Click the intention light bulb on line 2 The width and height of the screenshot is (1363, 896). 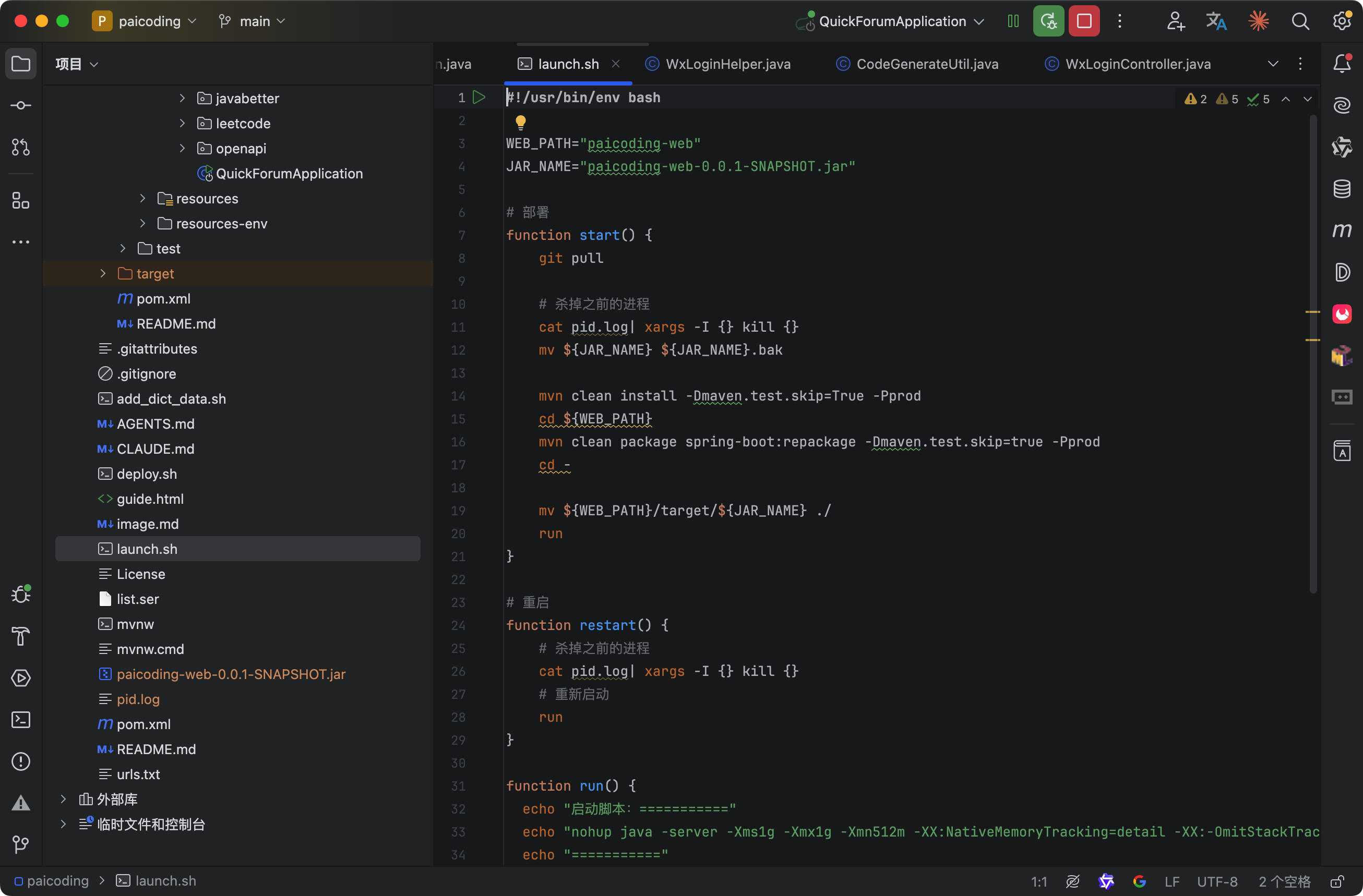click(x=520, y=122)
